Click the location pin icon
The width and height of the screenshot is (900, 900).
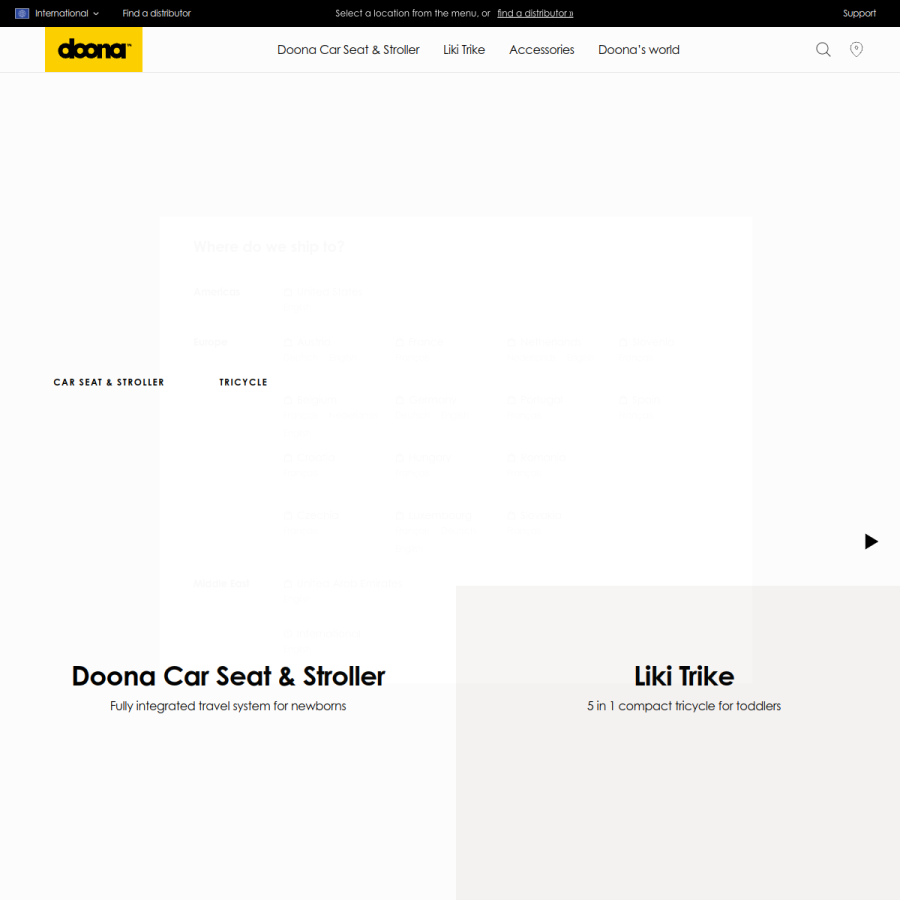[856, 49]
